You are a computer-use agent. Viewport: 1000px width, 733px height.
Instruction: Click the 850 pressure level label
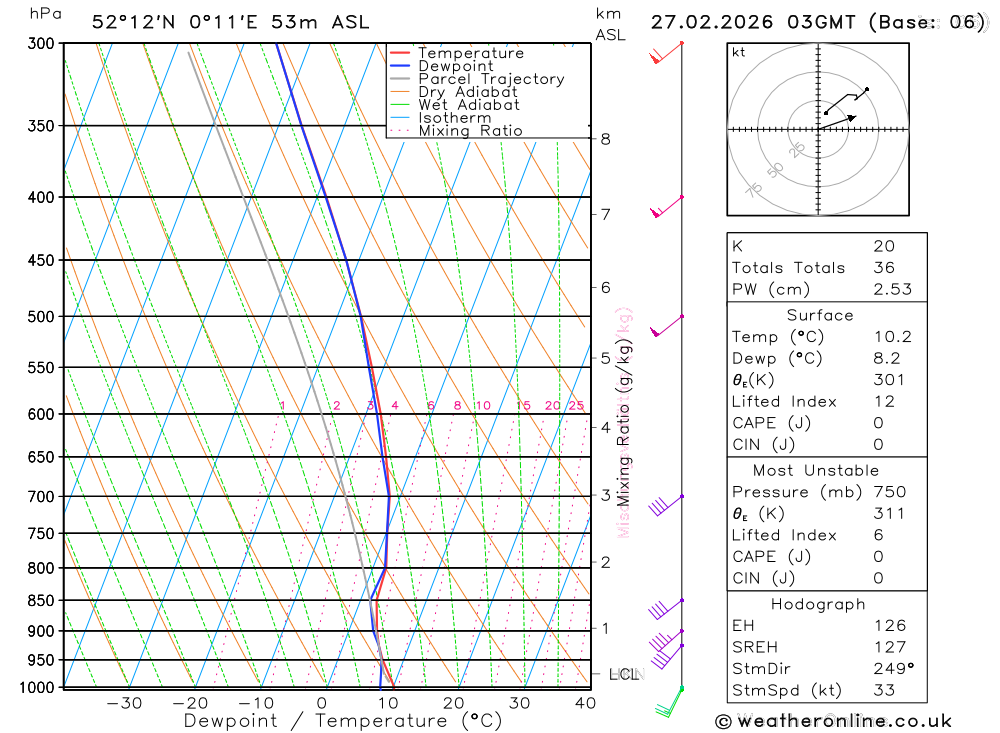(x=41, y=600)
